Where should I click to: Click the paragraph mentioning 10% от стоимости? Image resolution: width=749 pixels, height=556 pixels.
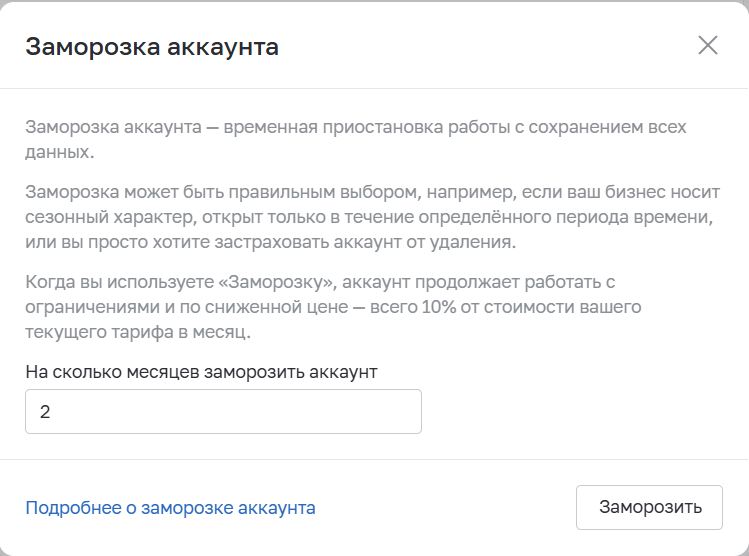tap(333, 307)
